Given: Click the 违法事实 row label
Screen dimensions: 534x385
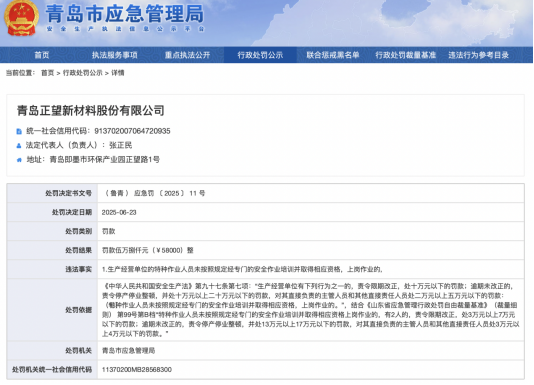Looking at the screenshot, I should [79, 269].
